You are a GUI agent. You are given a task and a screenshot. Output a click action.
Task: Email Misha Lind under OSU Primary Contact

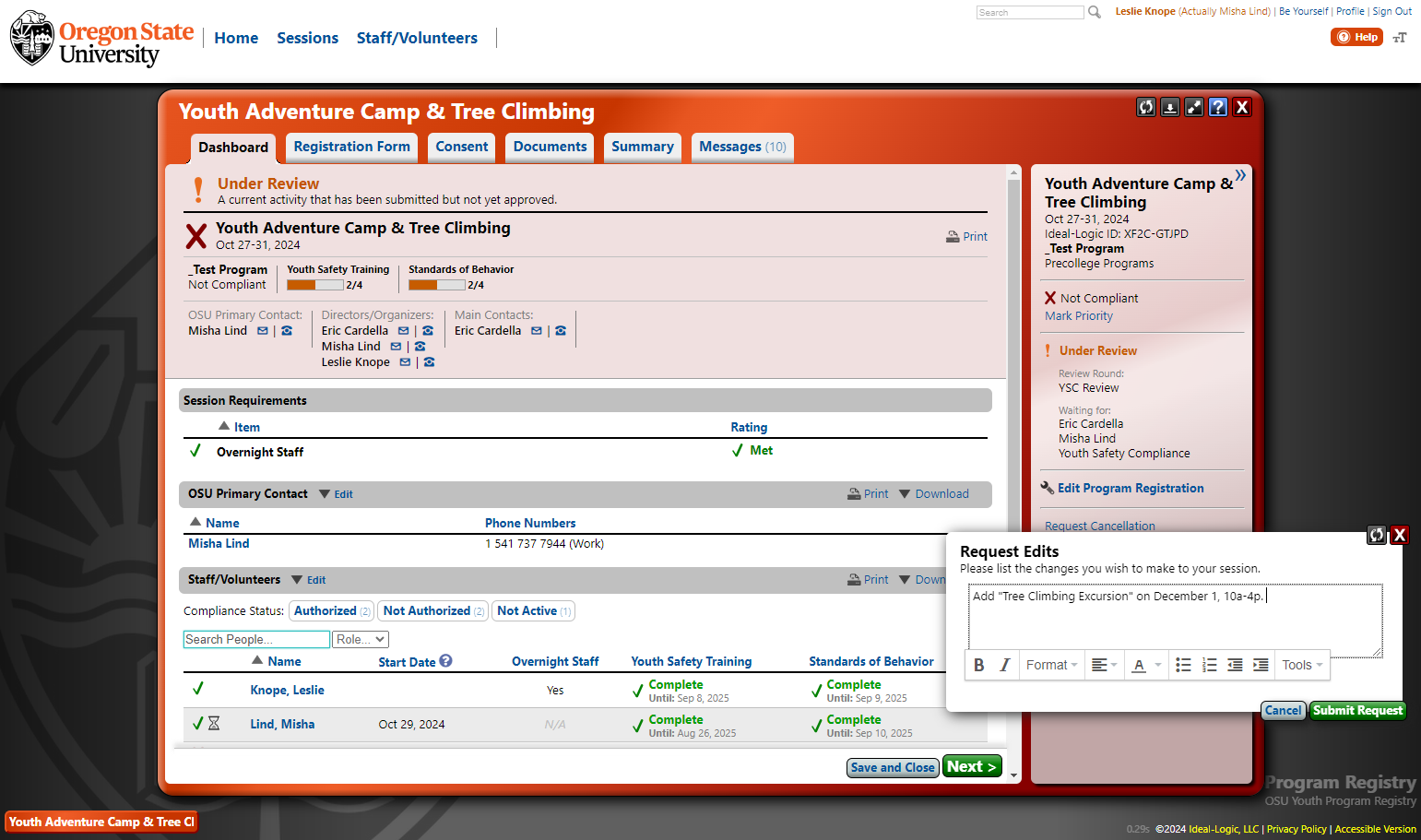coord(263,331)
